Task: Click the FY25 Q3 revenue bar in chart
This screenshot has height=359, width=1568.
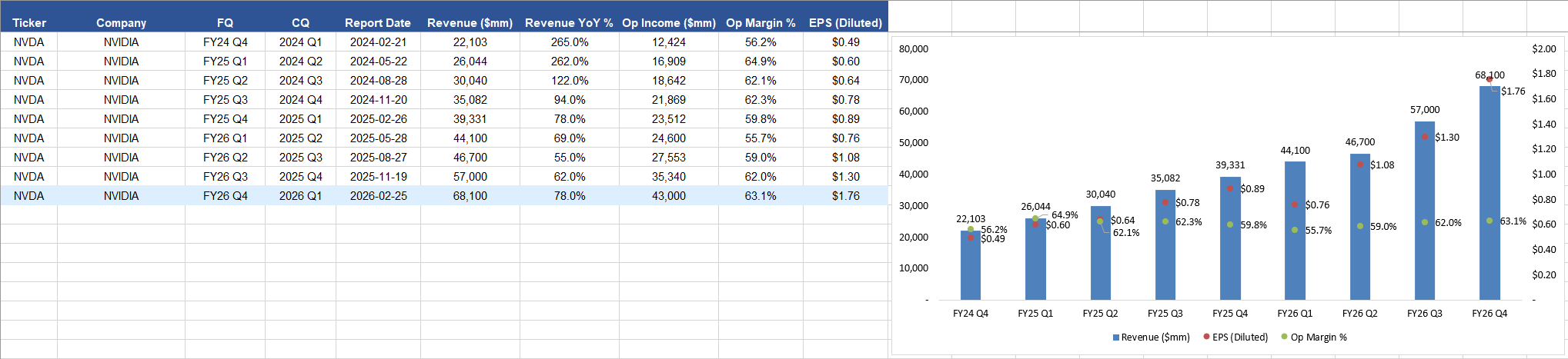Action: pyautogui.click(x=1165, y=244)
